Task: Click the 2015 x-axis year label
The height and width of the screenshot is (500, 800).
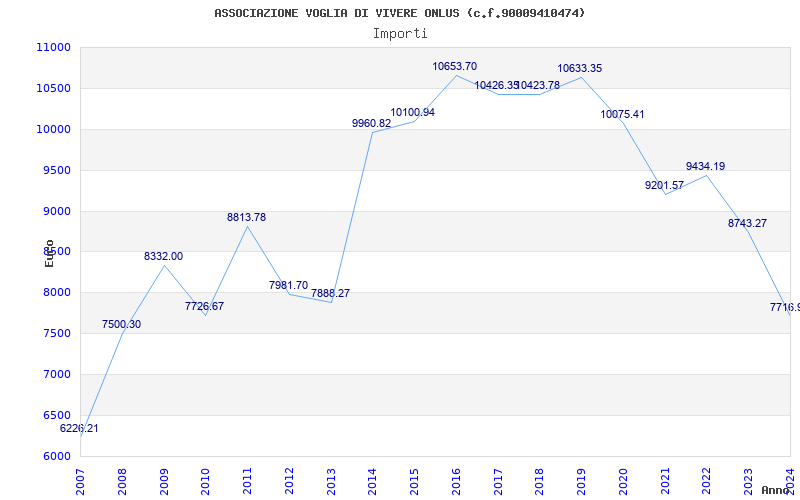Action: point(415,482)
